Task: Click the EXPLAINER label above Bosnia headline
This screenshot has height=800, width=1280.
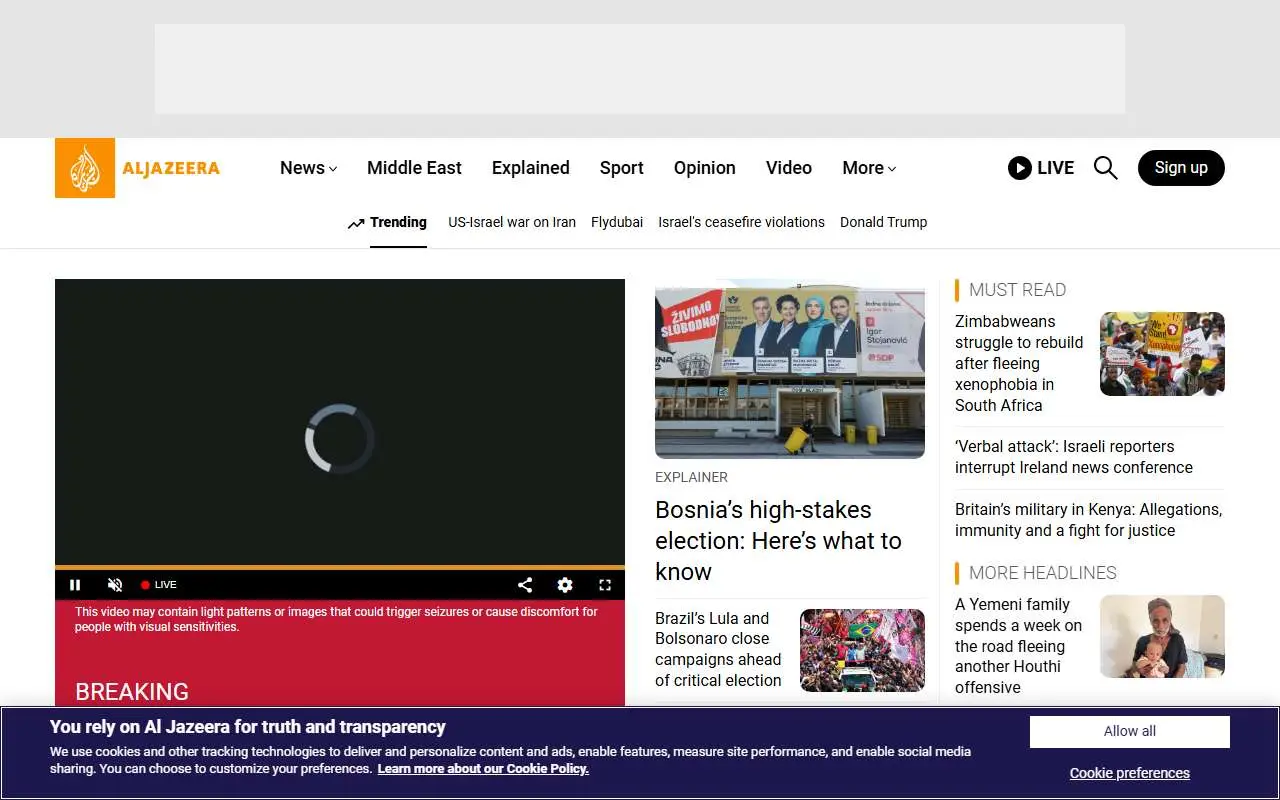Action: coord(691,477)
